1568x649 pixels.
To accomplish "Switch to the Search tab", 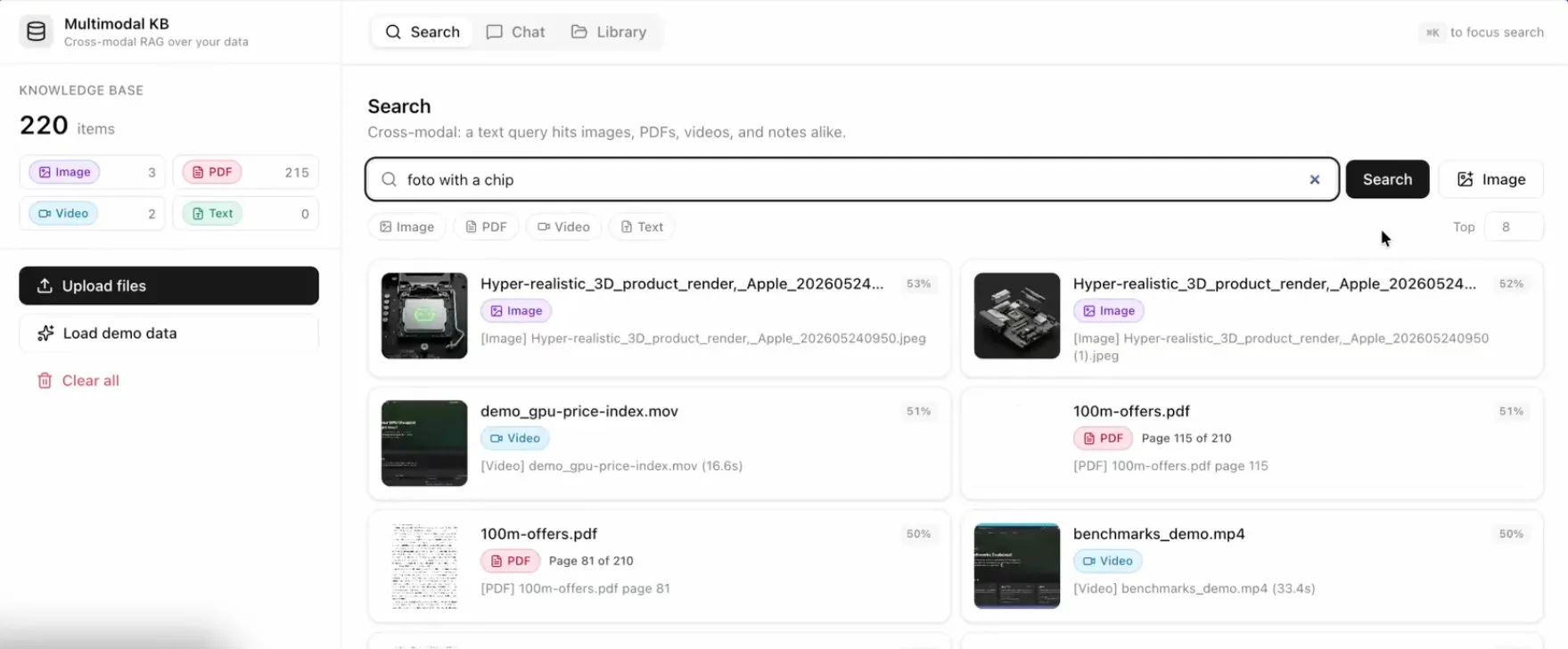I will (x=423, y=32).
